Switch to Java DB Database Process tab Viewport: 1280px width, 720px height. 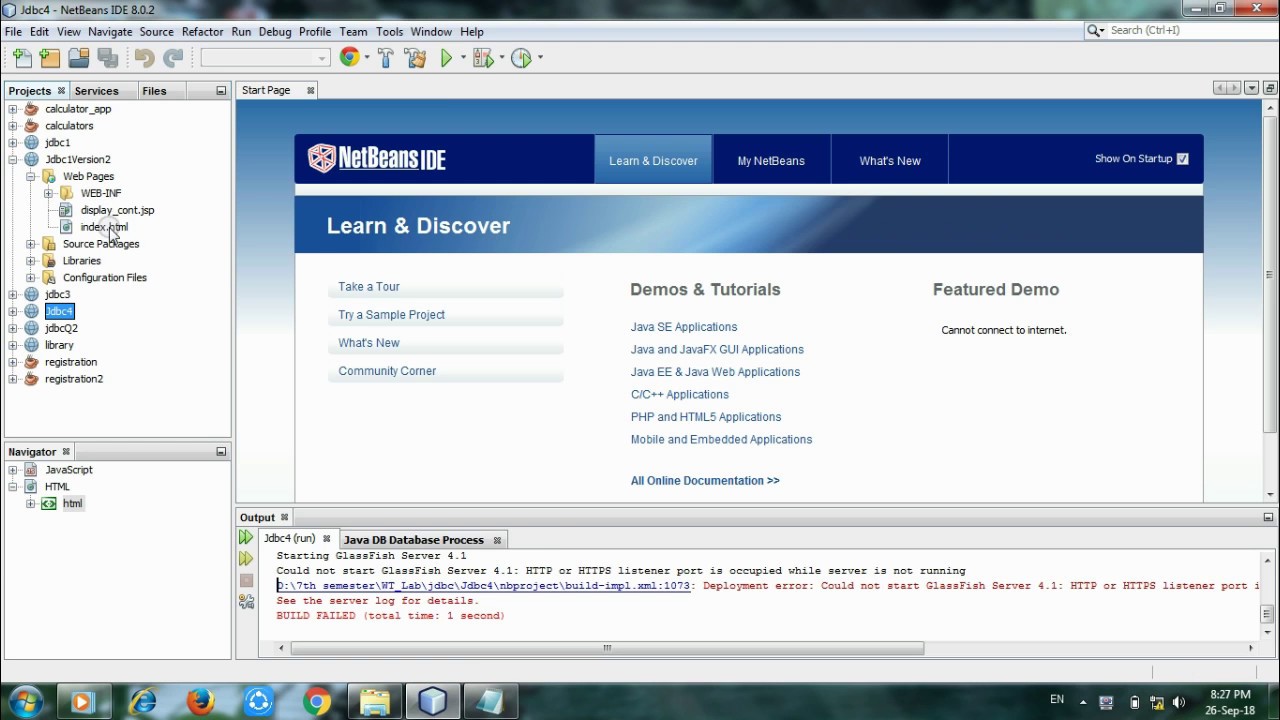(413, 540)
